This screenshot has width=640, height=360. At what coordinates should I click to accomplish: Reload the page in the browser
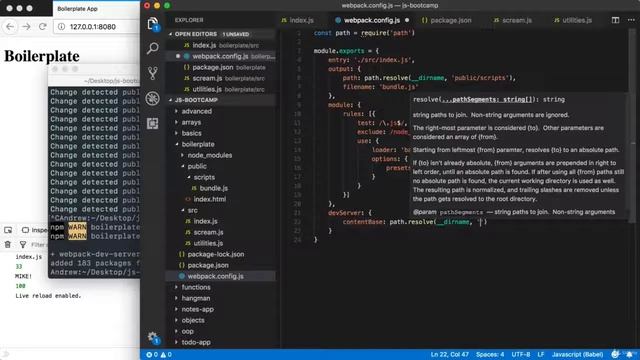tap(42, 27)
